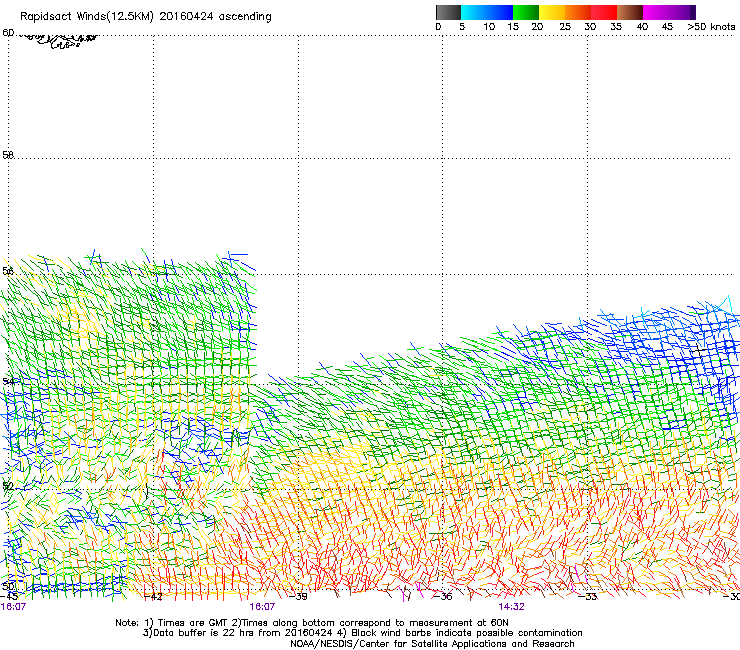Image resolution: width=740 pixels, height=650 pixels.
Task: Click the longitude label "-33"
Action: pos(588,597)
